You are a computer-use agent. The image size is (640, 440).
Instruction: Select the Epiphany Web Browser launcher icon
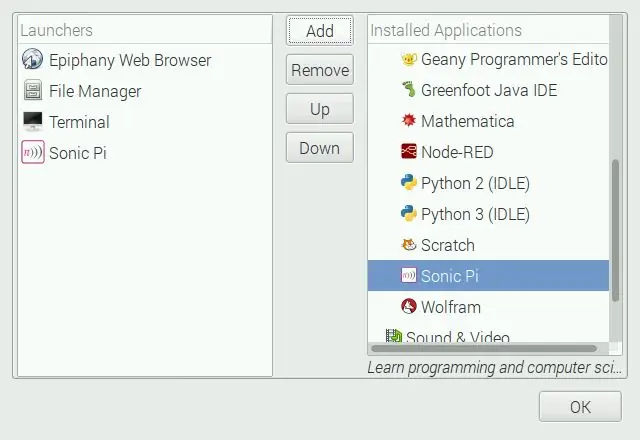(x=32, y=59)
